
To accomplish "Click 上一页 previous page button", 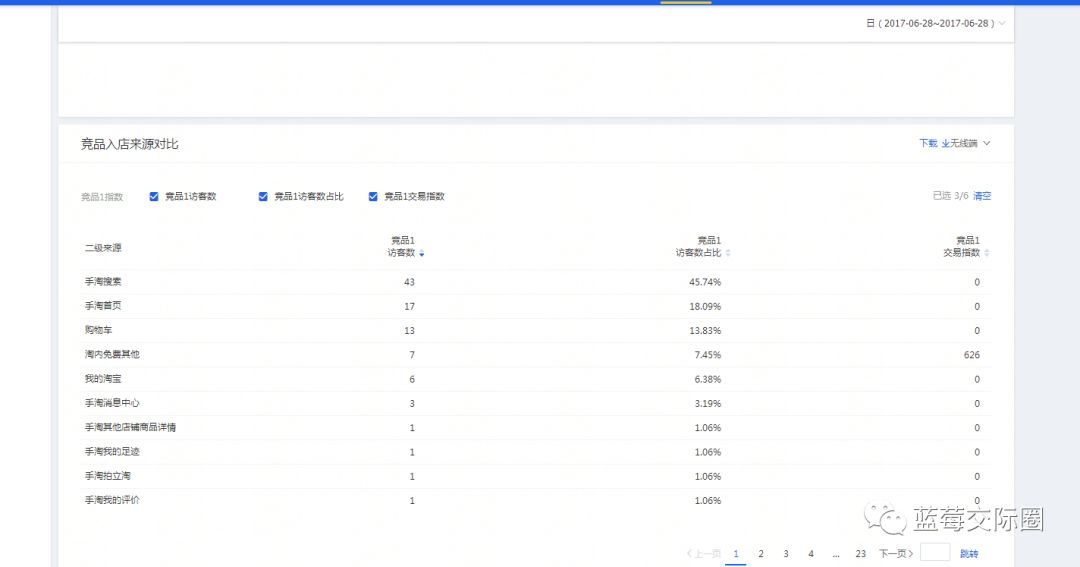I will coord(703,553).
